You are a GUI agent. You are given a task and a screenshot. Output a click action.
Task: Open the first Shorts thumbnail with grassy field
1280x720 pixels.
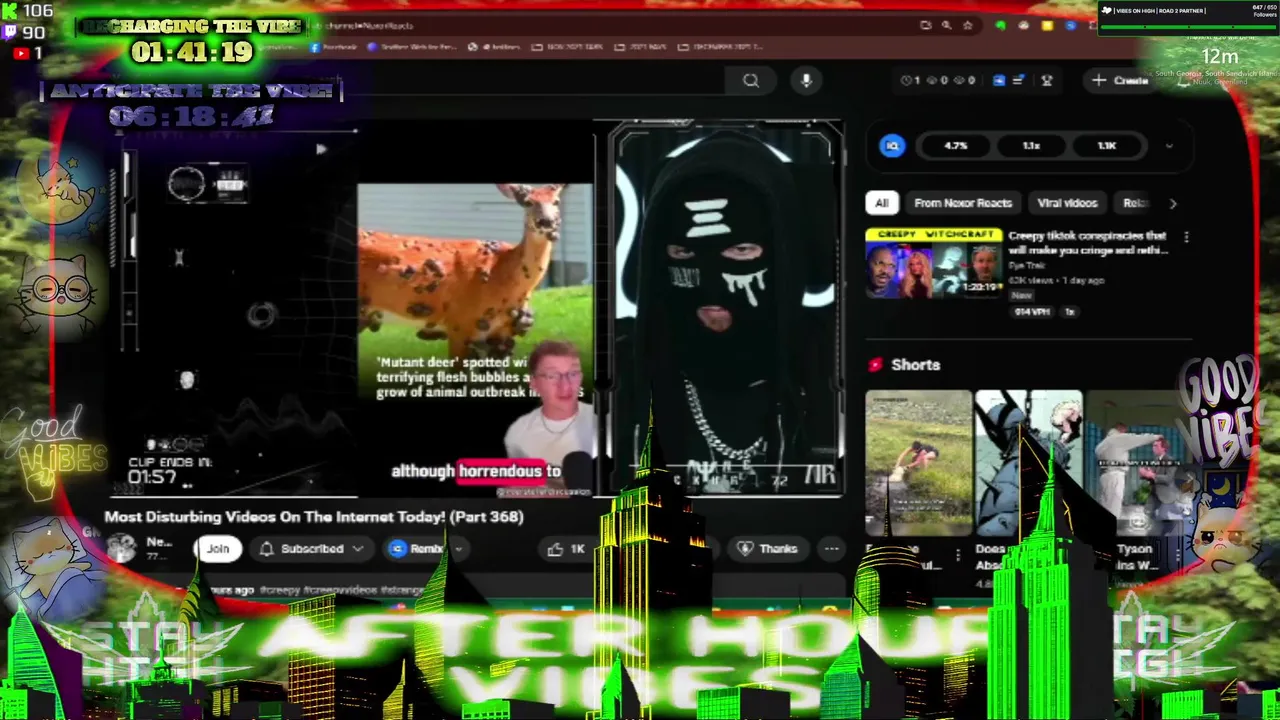pyautogui.click(x=918, y=463)
